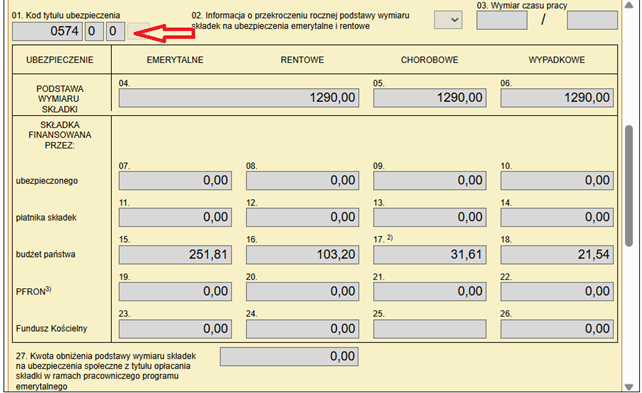This screenshot has height=393, width=642.
Task: Click field 11 płatnika składek emerytalne
Action: 175,217
